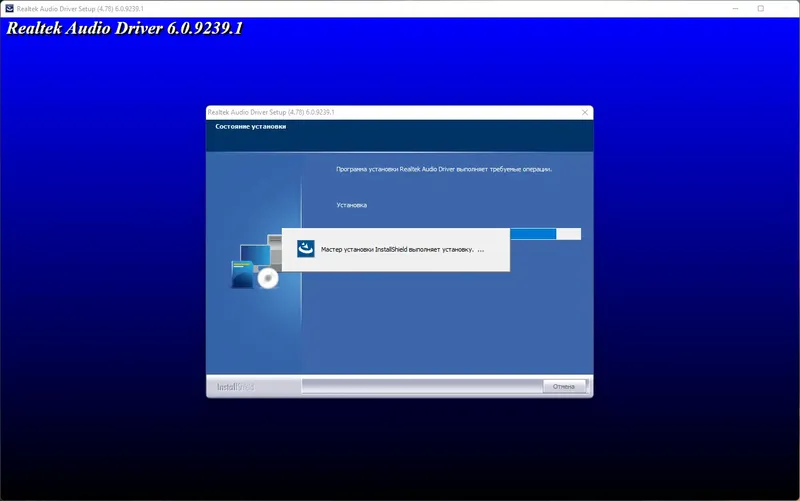Click the inner dialog title 'Realtek Audio Driver Setup (4.78)'
This screenshot has width=800, height=501.
271,112
